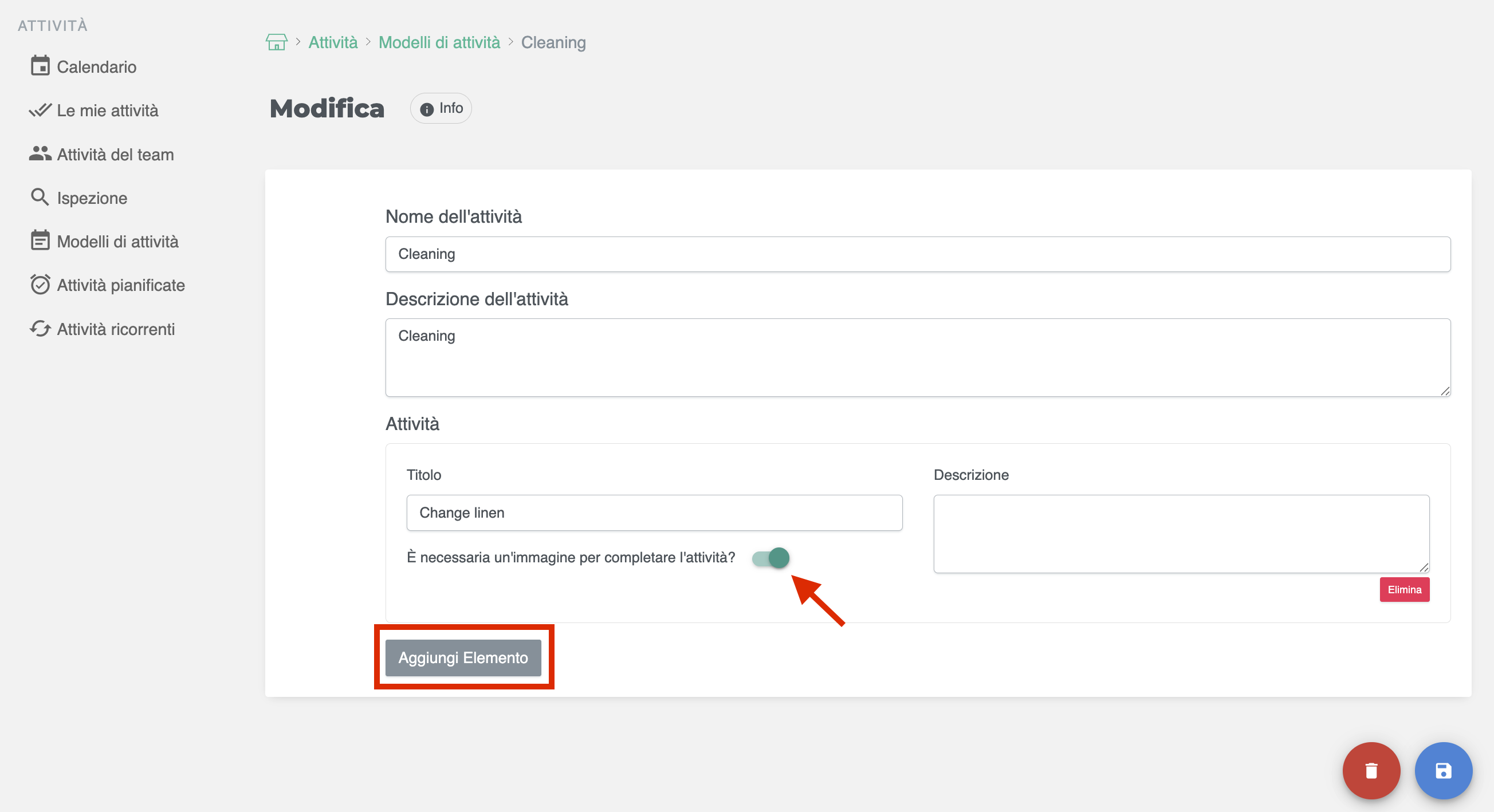Toggle the image required switch
This screenshot has height=812, width=1494.
pyautogui.click(x=771, y=558)
